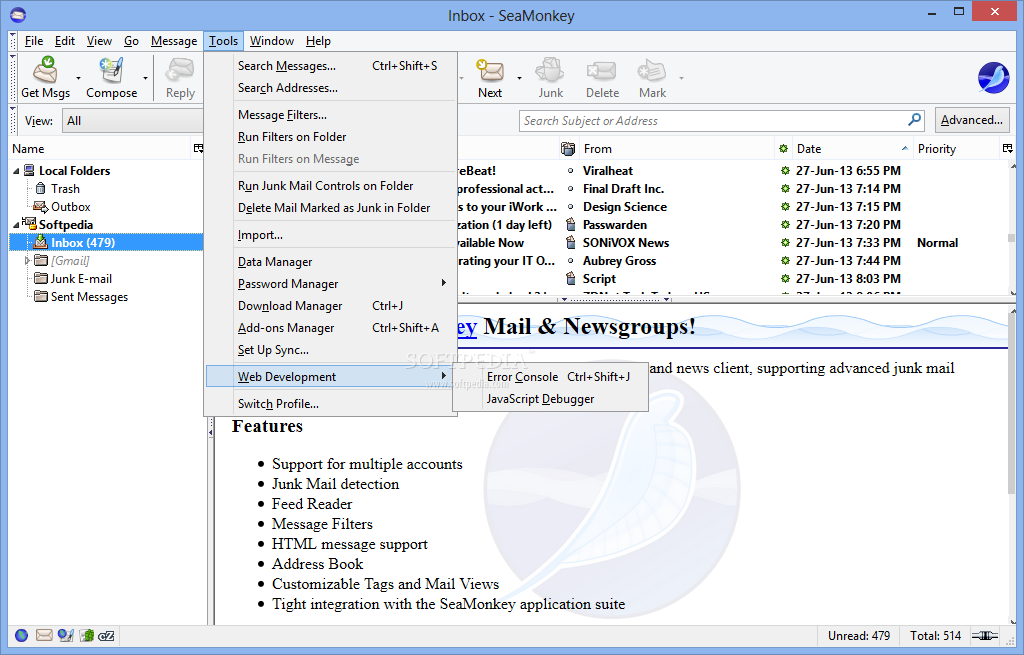Sort messages by From column
The width and height of the screenshot is (1024, 655).
click(x=676, y=149)
